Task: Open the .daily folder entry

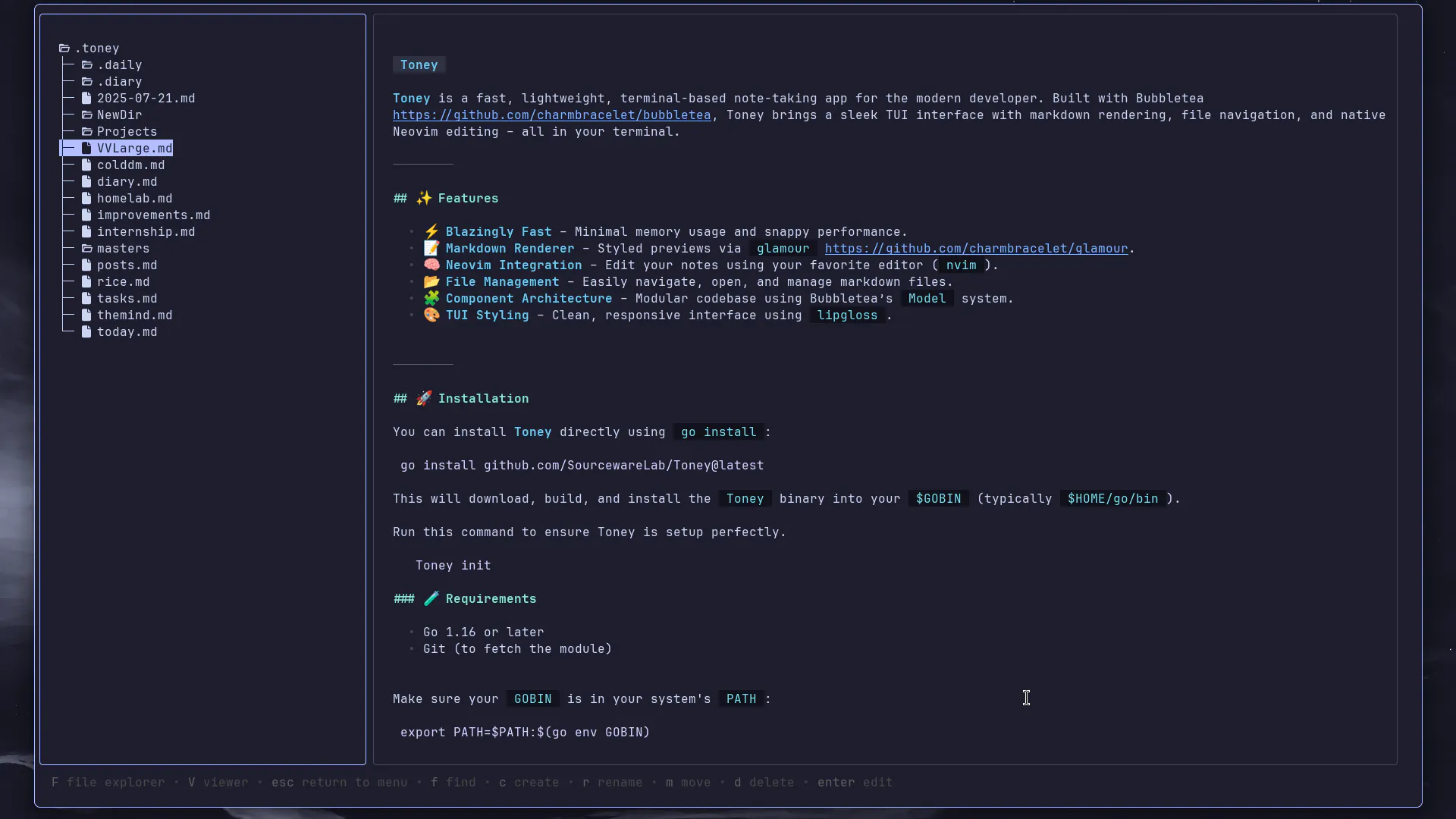Action: (x=119, y=65)
